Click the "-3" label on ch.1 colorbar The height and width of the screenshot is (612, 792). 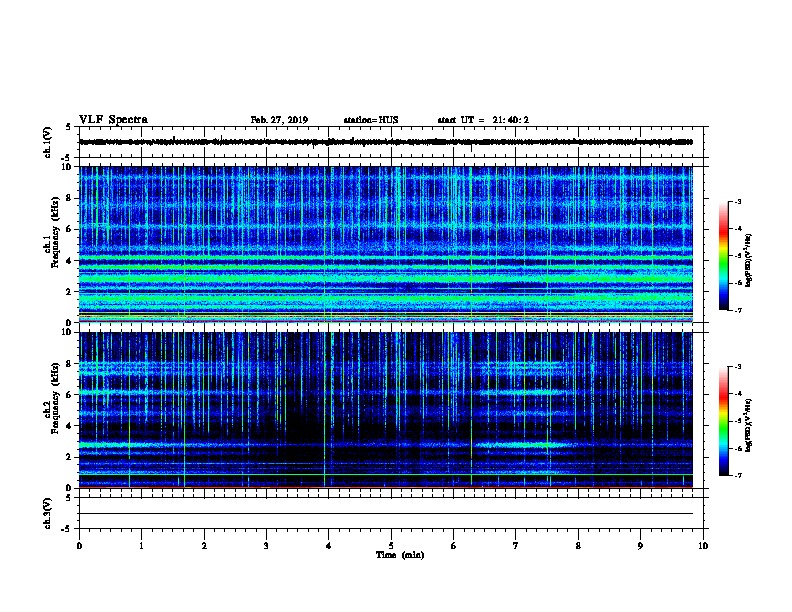coord(737,202)
